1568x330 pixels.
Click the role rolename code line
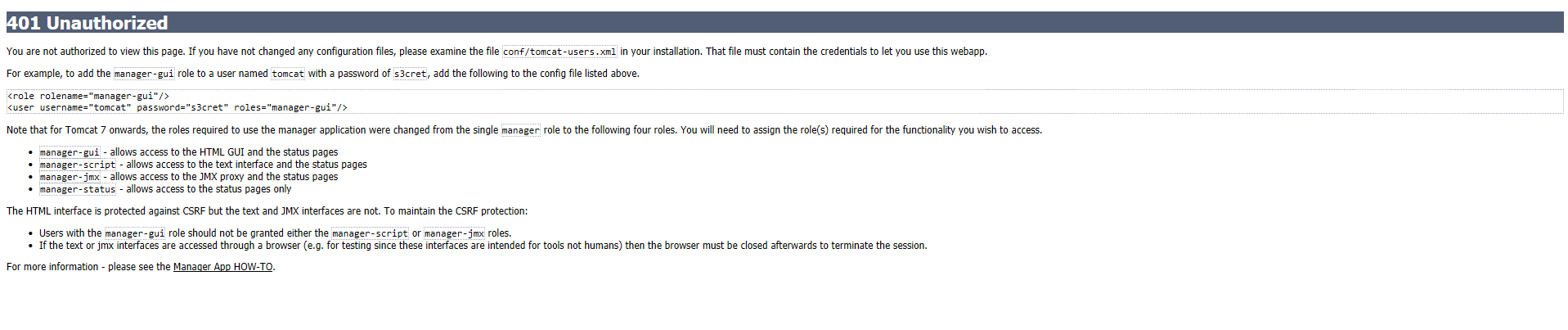tap(88, 96)
